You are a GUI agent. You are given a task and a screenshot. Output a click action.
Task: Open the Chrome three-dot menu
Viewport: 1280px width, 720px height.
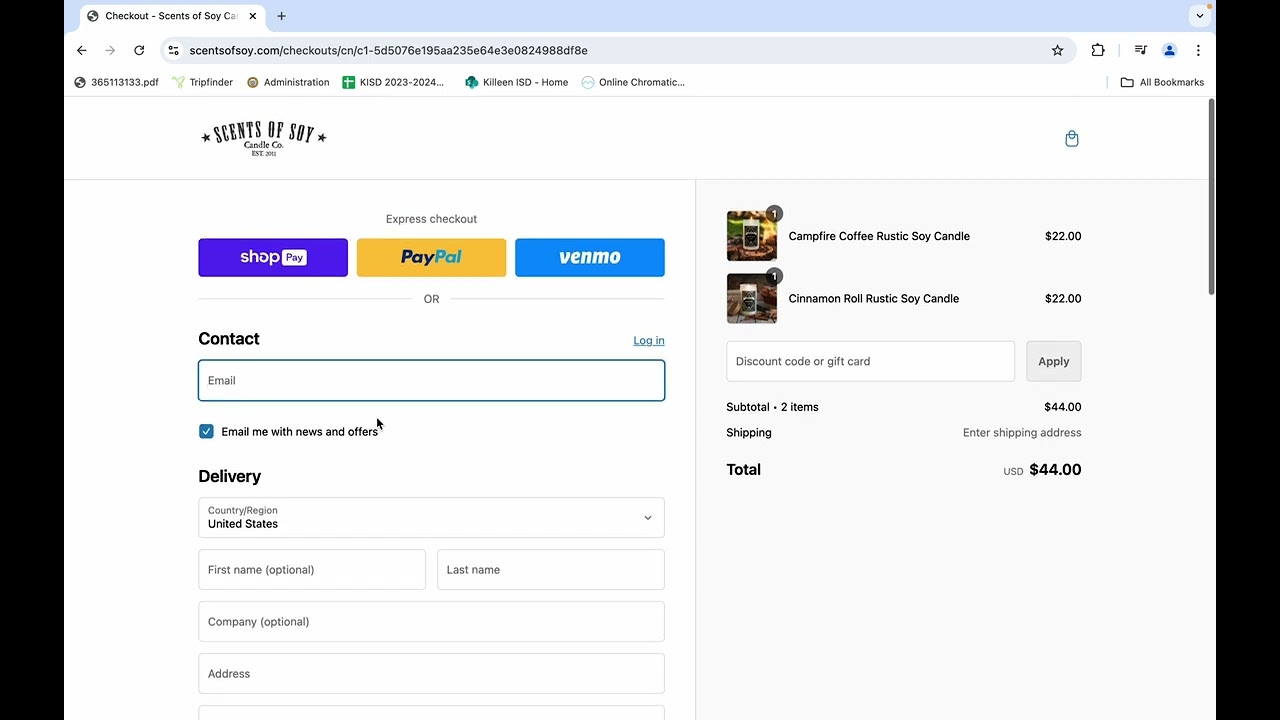1198,50
